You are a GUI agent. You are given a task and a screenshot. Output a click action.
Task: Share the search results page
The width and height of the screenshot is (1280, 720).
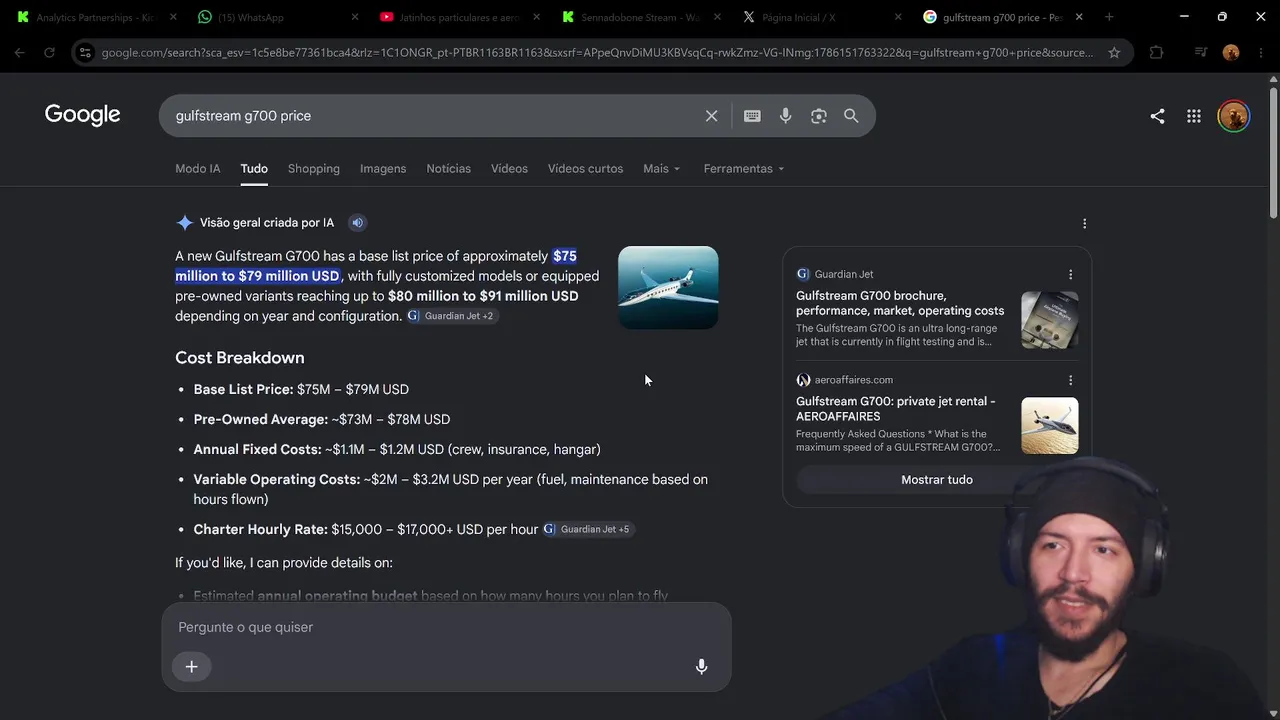click(x=1157, y=116)
